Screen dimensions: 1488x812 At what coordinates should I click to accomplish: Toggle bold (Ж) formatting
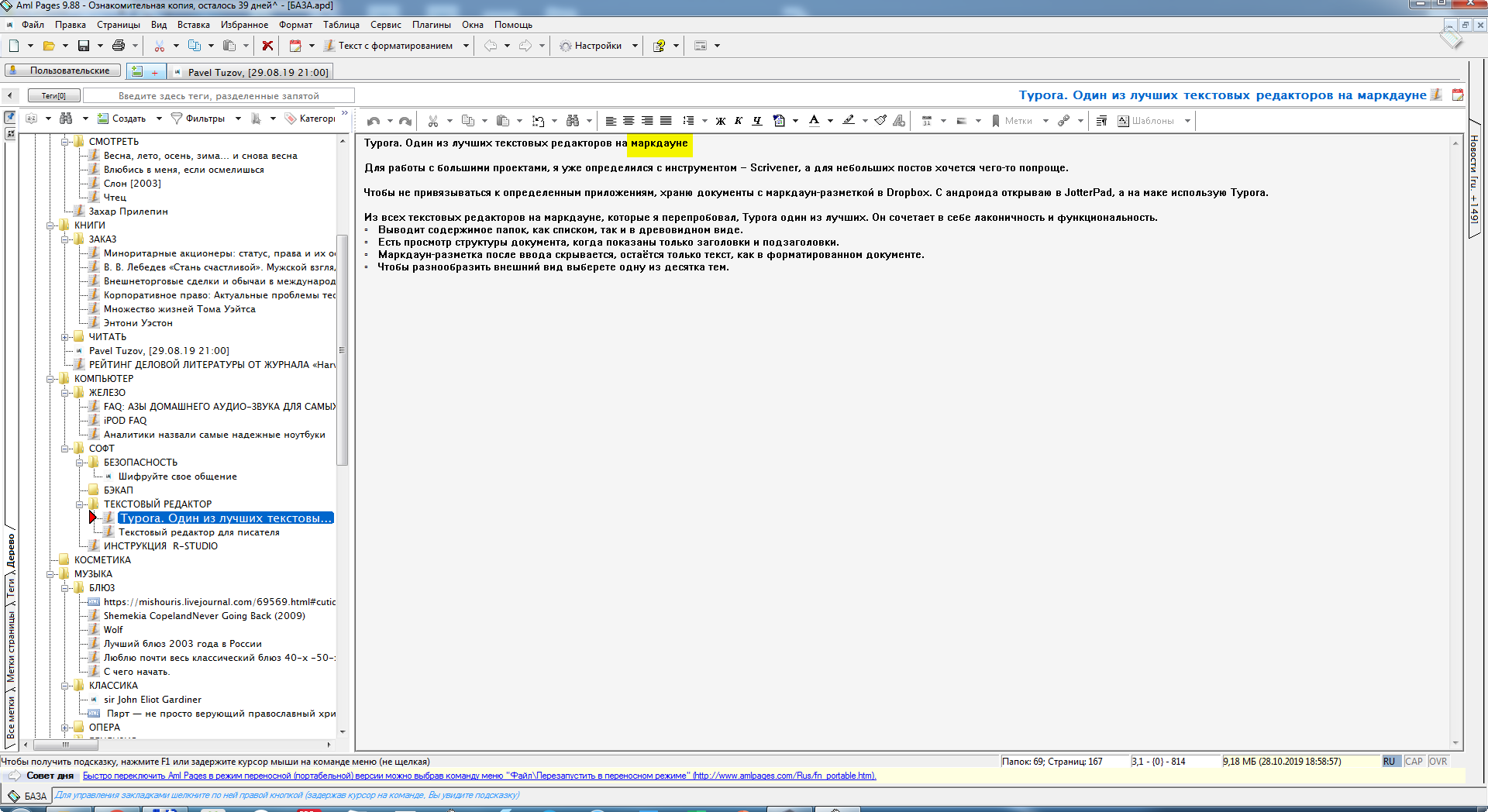tap(721, 121)
